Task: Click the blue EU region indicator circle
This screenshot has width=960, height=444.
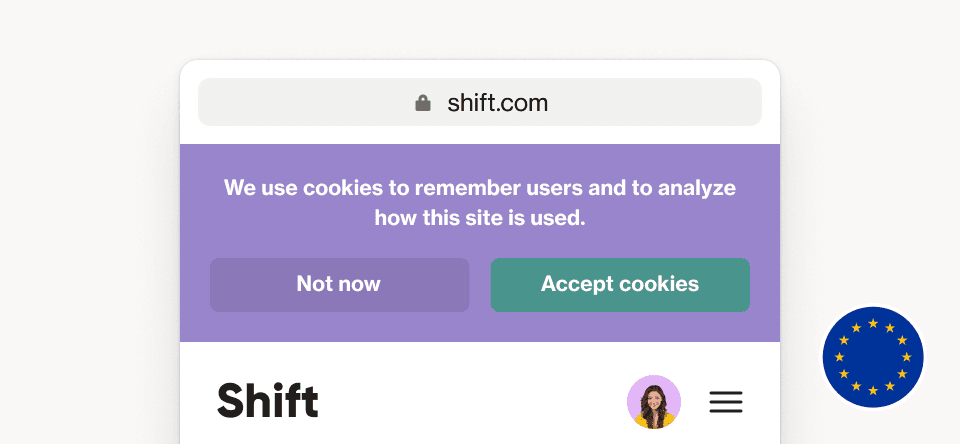Action: point(873,357)
